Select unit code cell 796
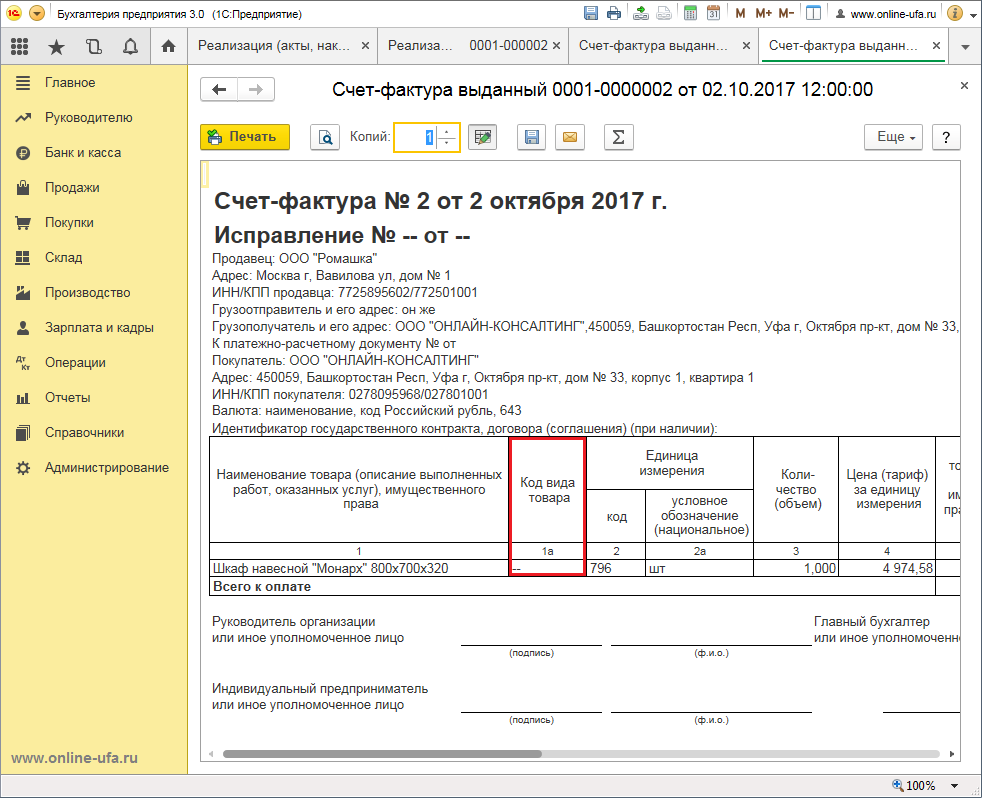Viewport: 982px width, 798px height. click(x=616, y=568)
